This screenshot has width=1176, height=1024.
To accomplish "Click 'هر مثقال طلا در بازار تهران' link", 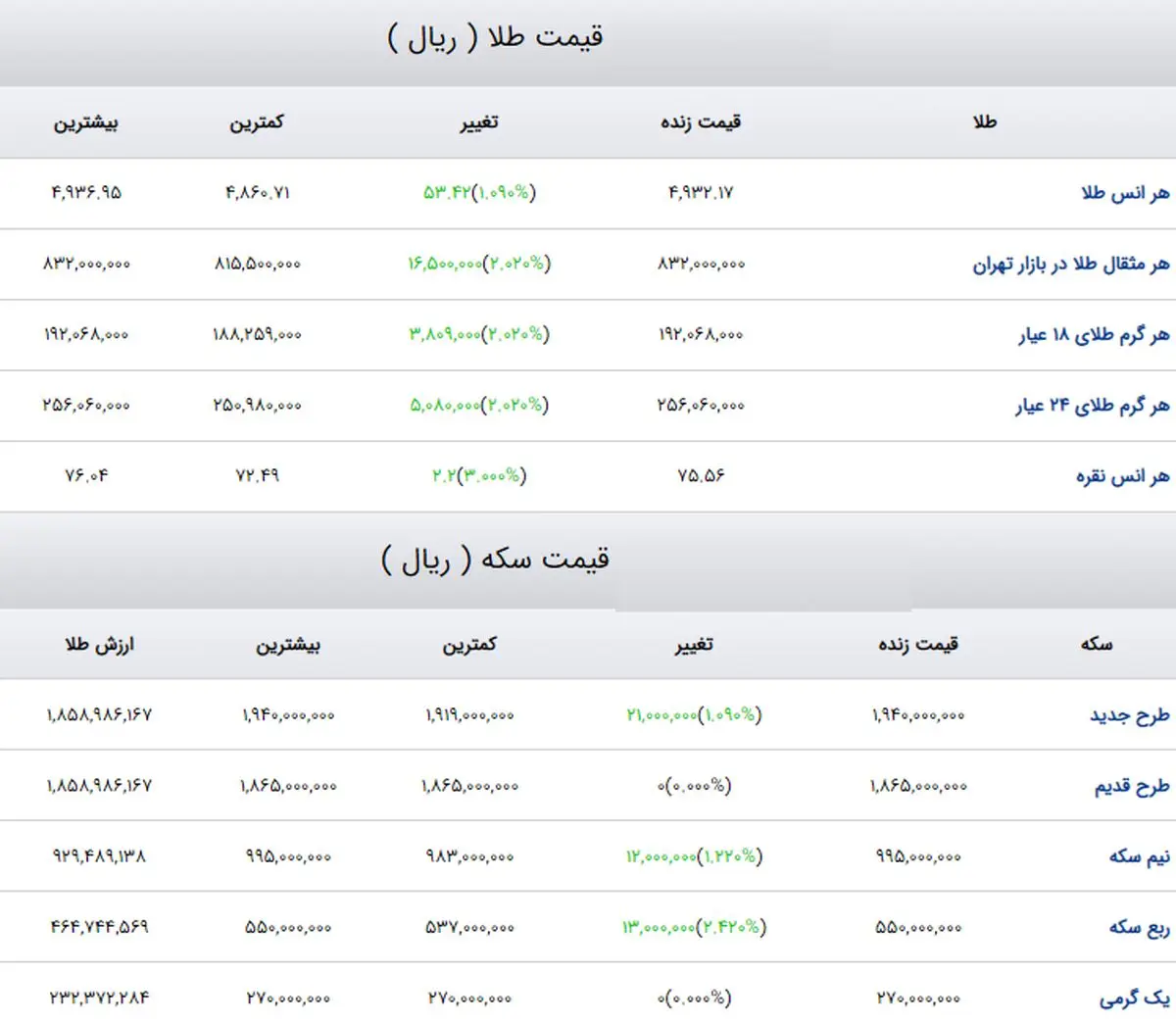I will pos(1070,265).
